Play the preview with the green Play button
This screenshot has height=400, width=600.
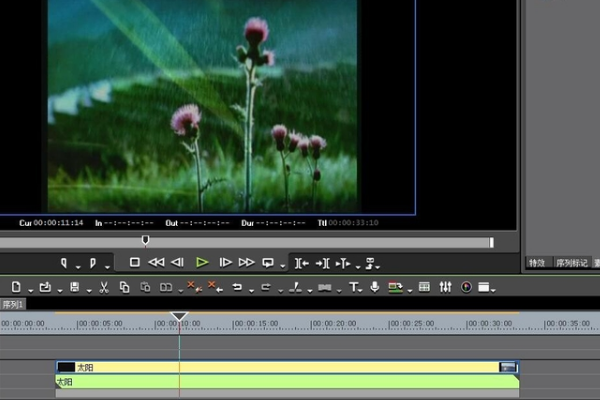202,263
